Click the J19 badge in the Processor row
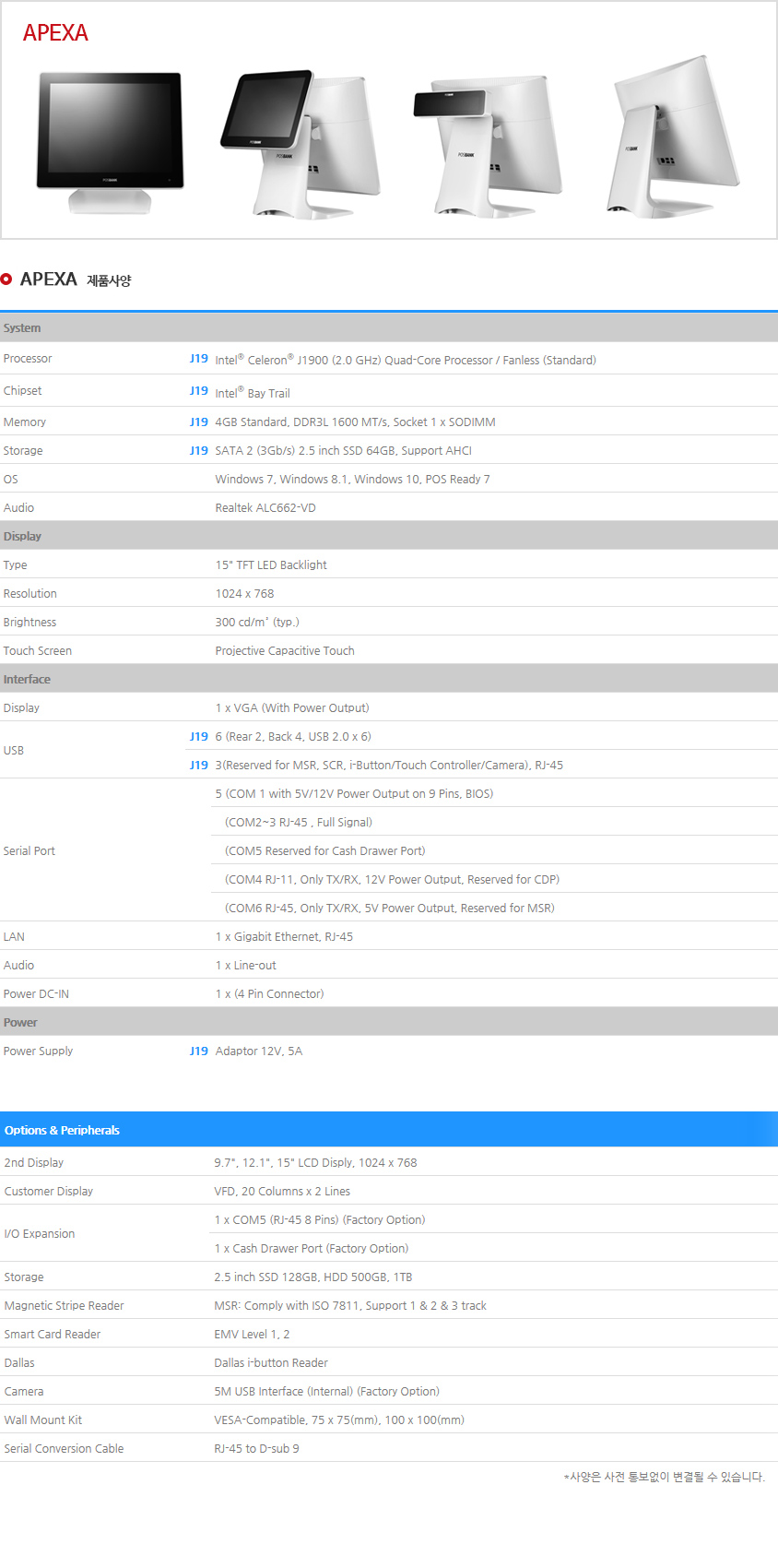 199,359
